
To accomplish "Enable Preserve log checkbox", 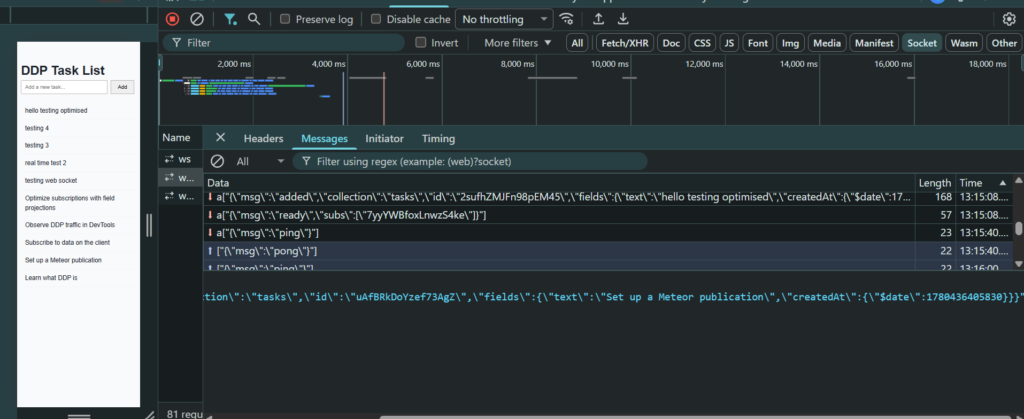I will point(285,19).
